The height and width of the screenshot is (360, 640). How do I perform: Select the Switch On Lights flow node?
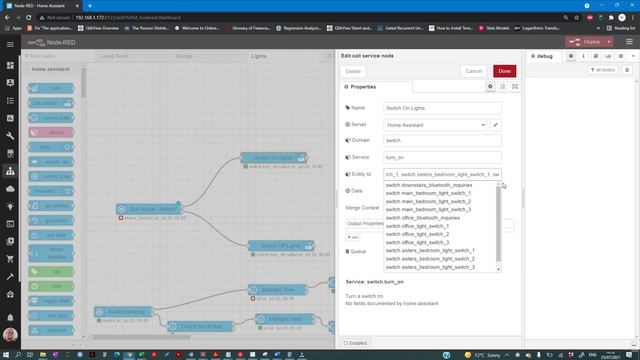273,158
